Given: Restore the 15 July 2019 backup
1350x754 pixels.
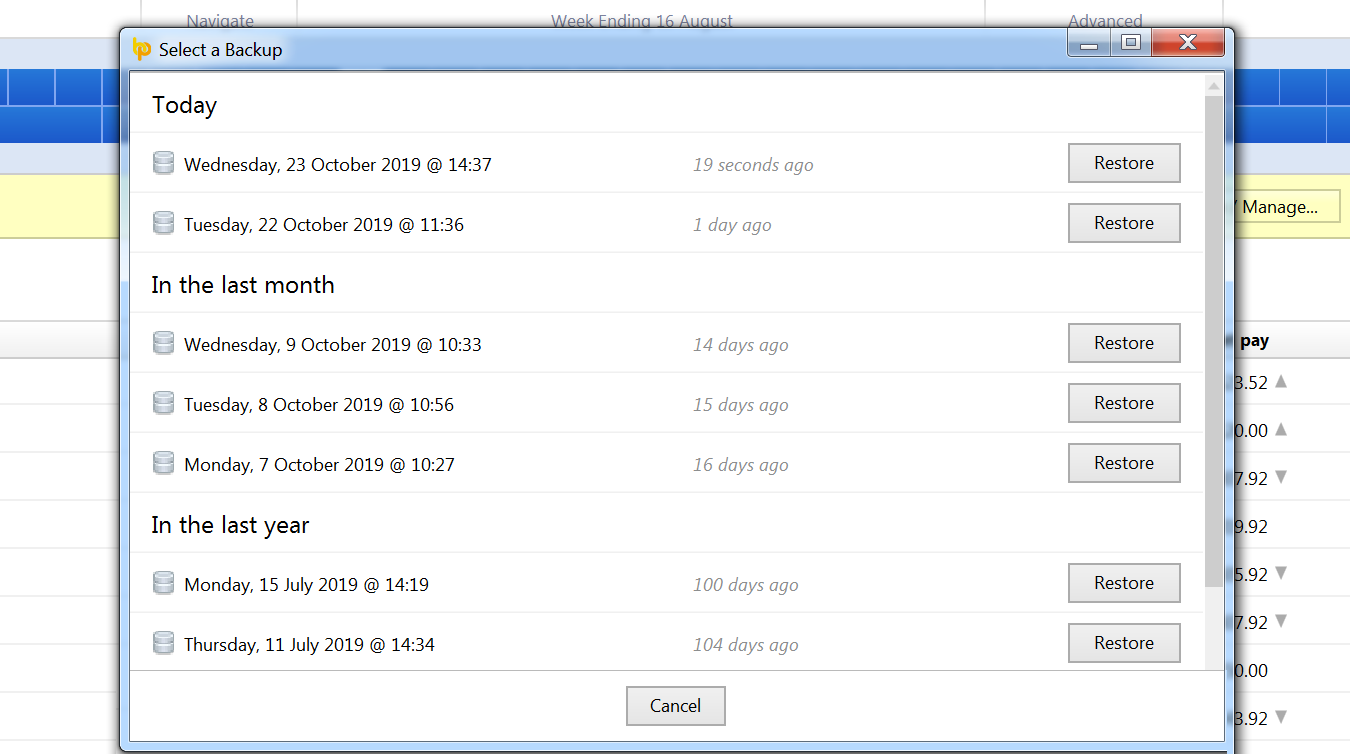Looking at the screenshot, I should (x=1123, y=583).
